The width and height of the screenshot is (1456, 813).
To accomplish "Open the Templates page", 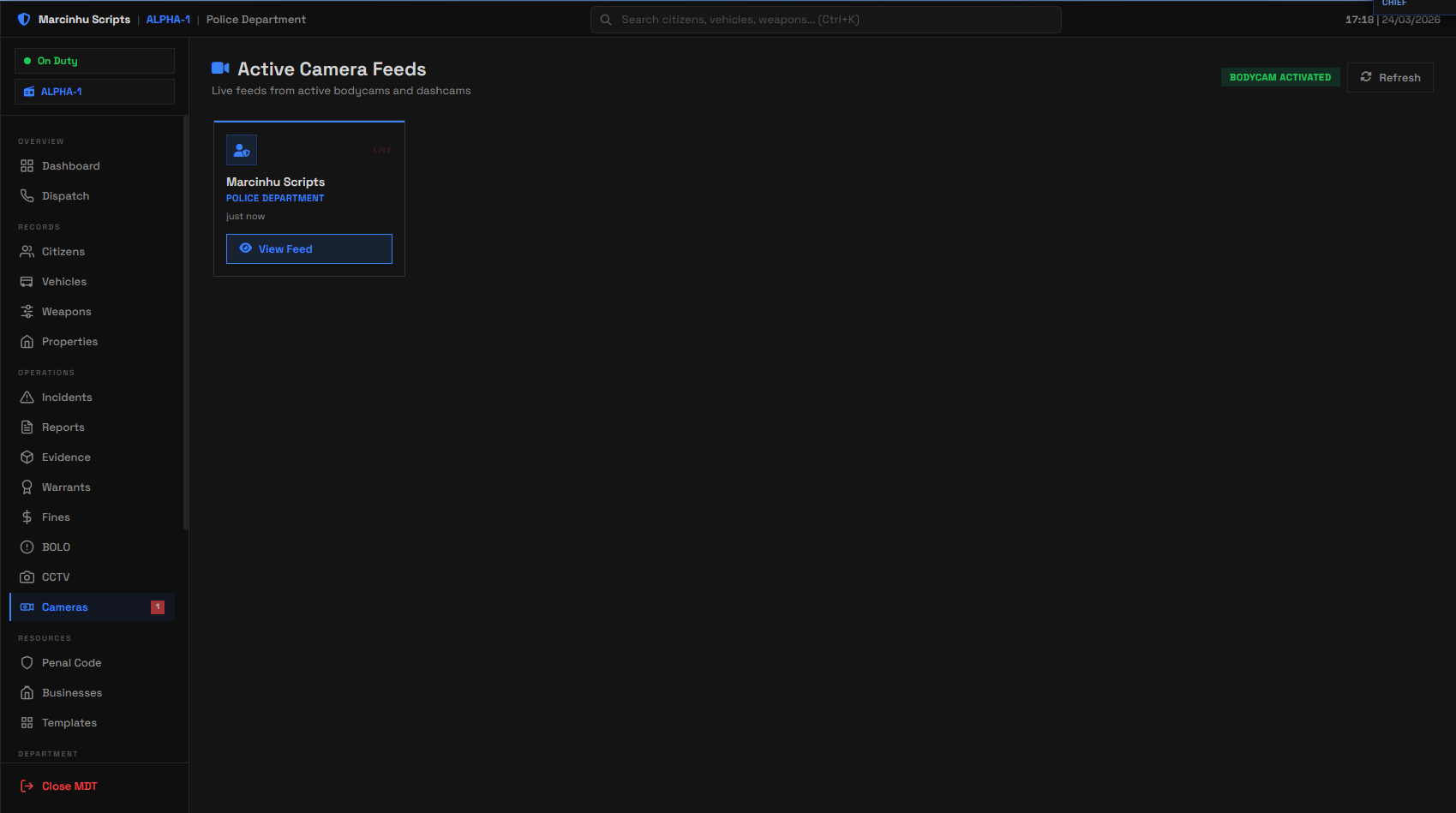I will [93, 723].
